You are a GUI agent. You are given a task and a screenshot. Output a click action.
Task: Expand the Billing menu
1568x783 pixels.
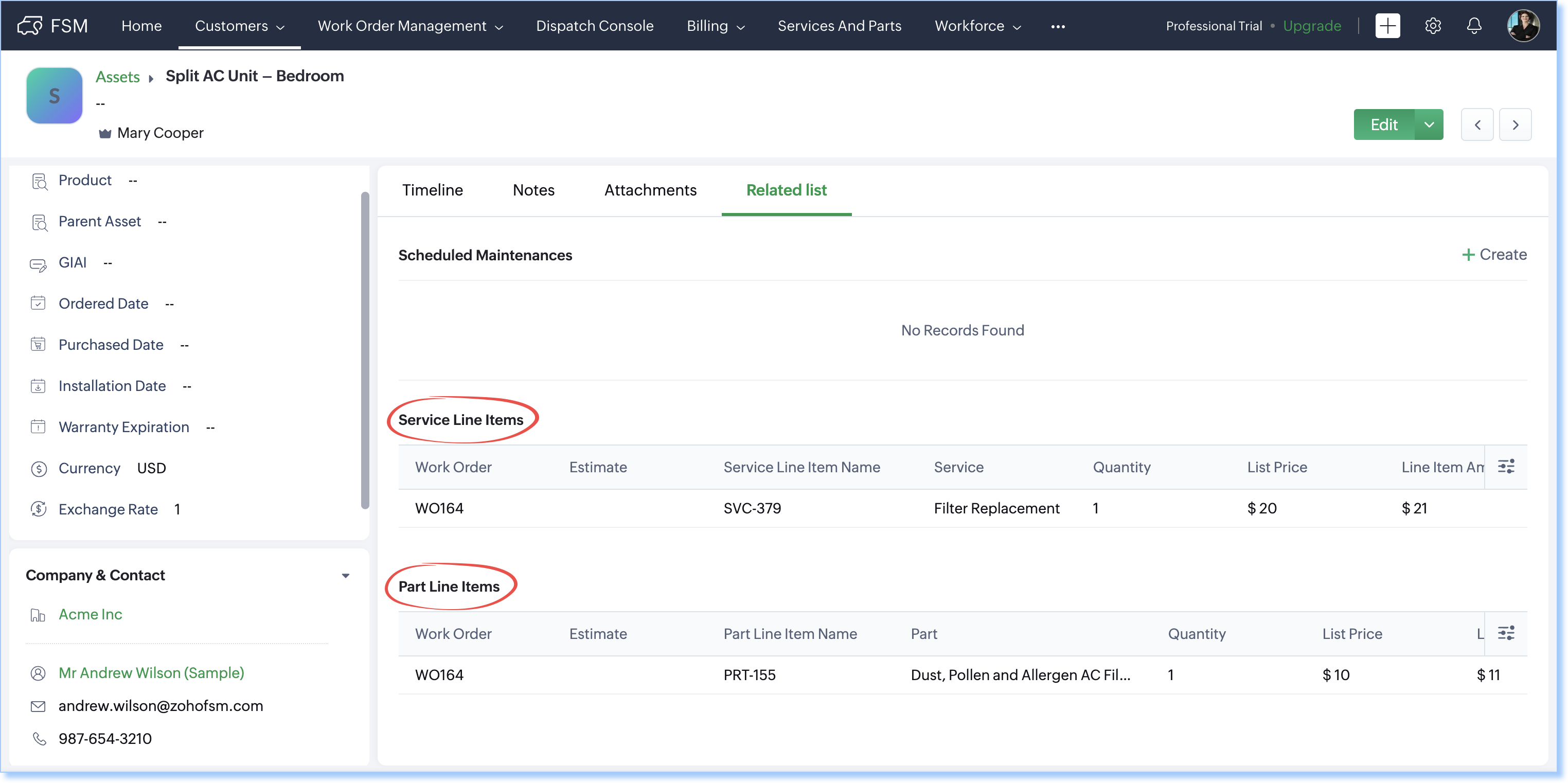pos(715,26)
